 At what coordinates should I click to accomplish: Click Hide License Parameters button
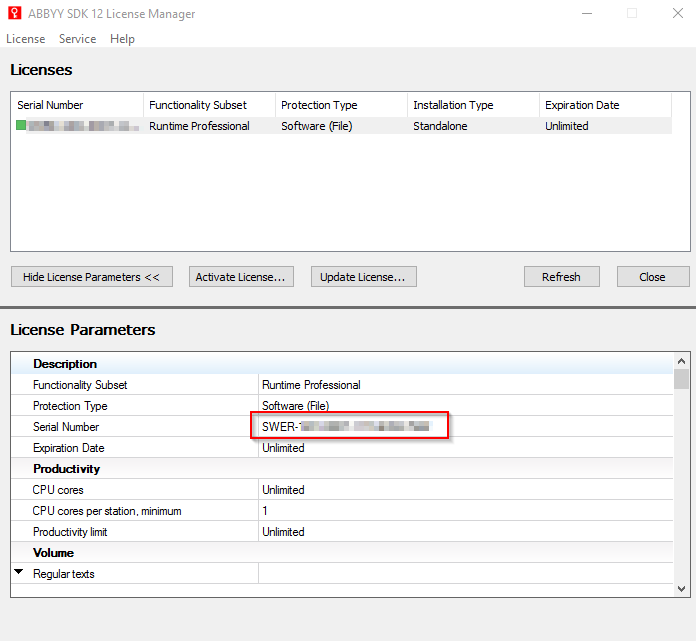[91, 277]
